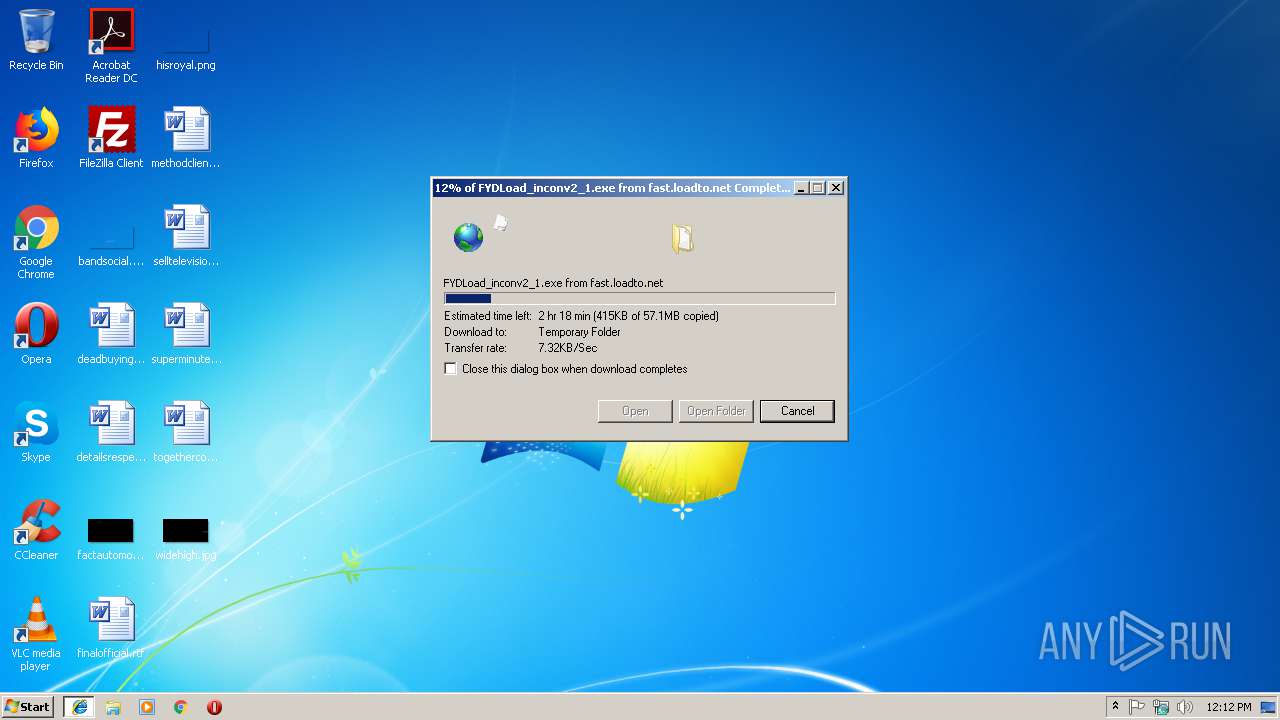Select the togetherco... Word document
This screenshot has width=1280, height=720.
click(186, 432)
